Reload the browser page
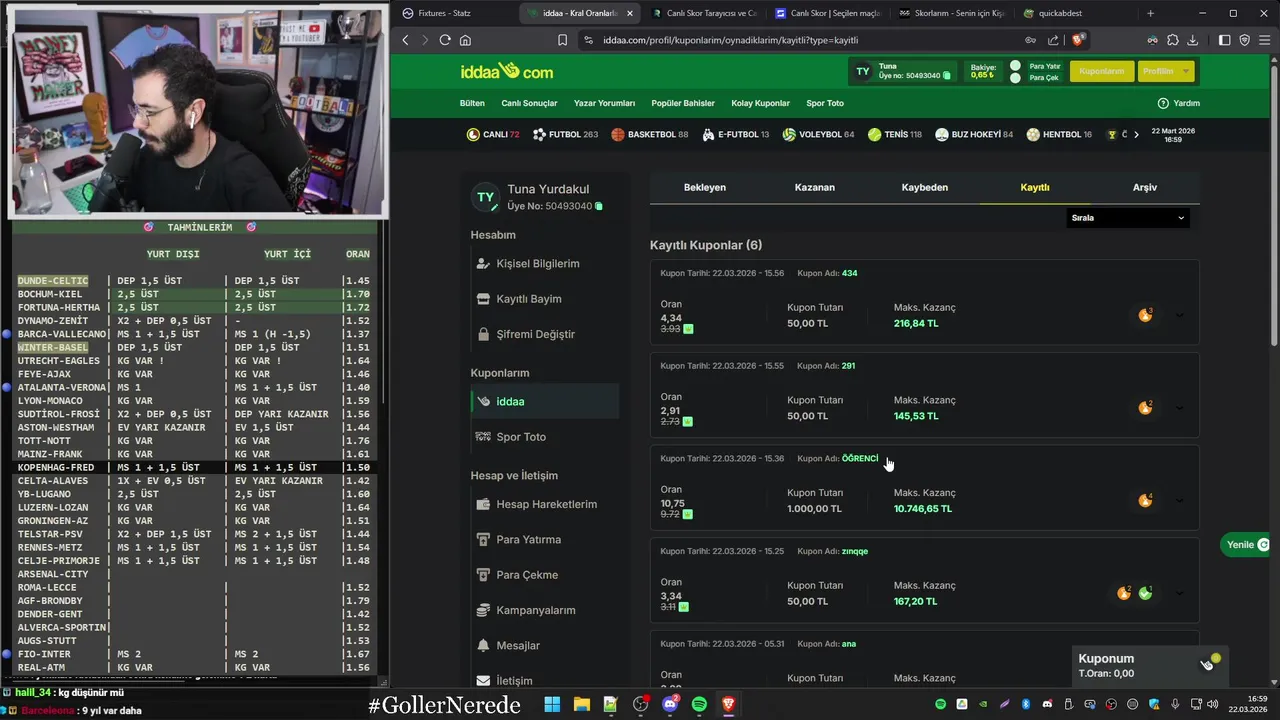 pos(445,40)
